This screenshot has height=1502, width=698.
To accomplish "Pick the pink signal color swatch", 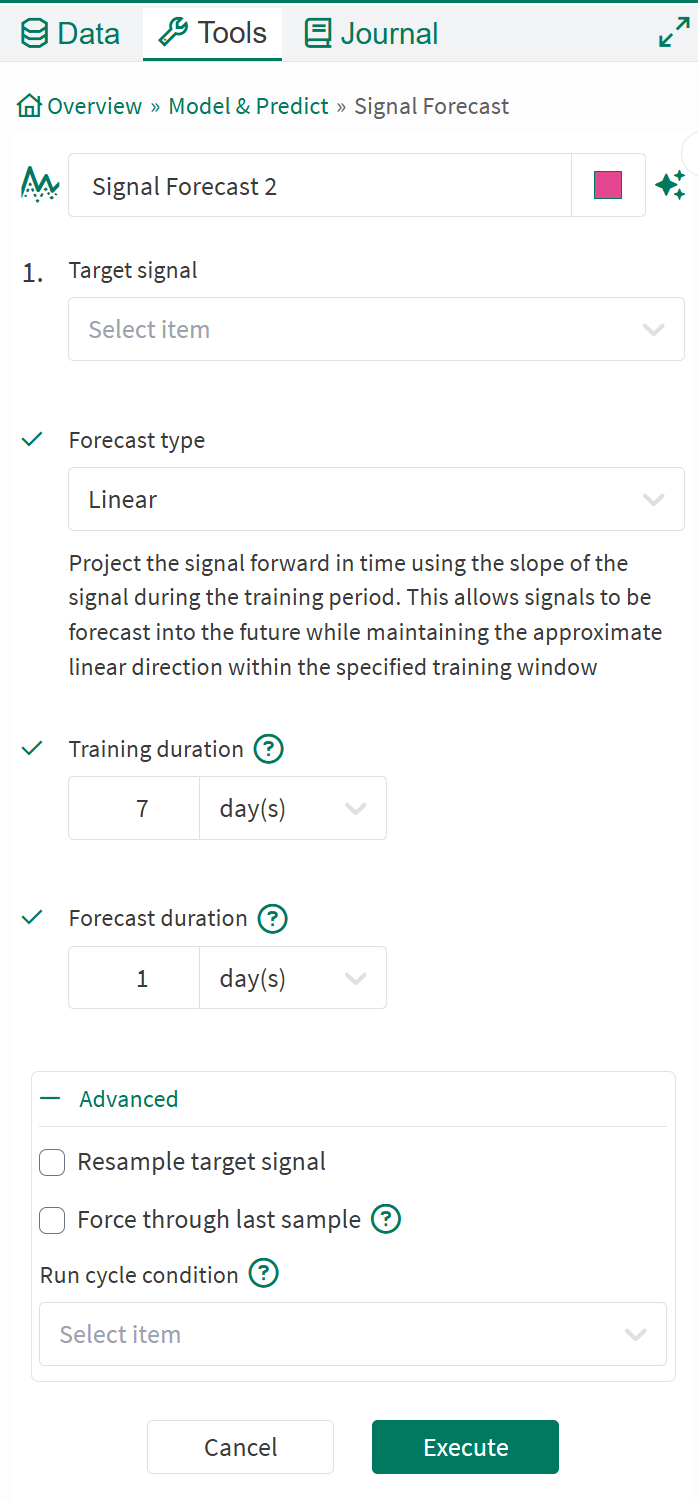I will click(x=608, y=185).
